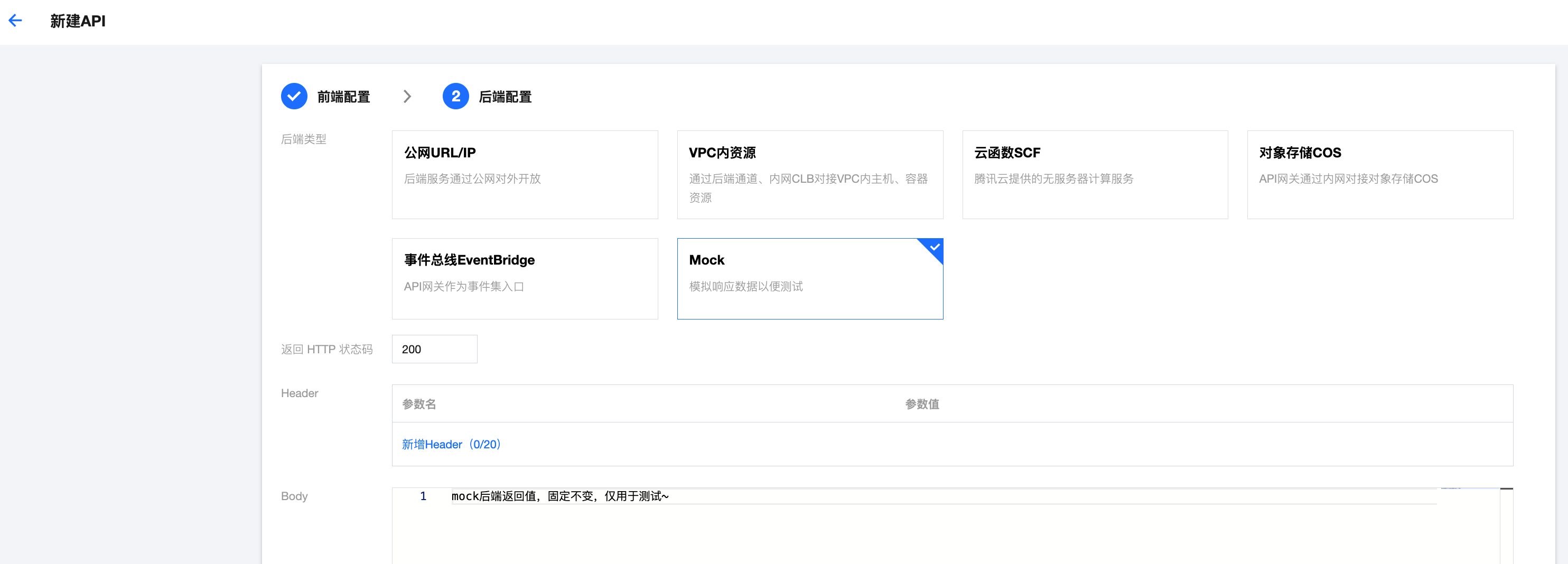Go back using the blue arrow icon
The image size is (1568, 564).
point(15,21)
